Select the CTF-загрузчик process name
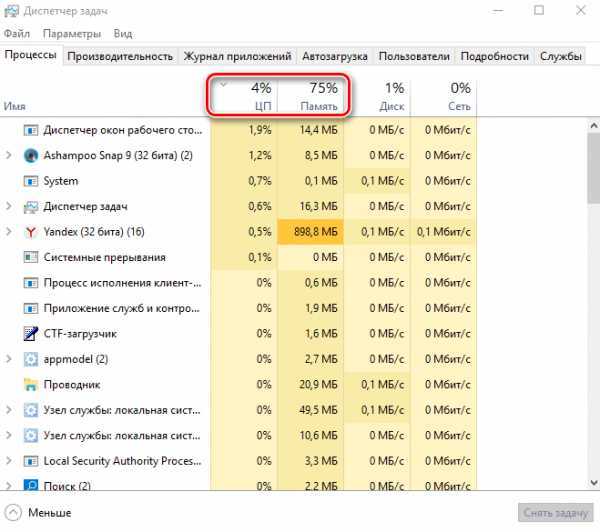Screen dimensions: 600x532 pos(80,334)
